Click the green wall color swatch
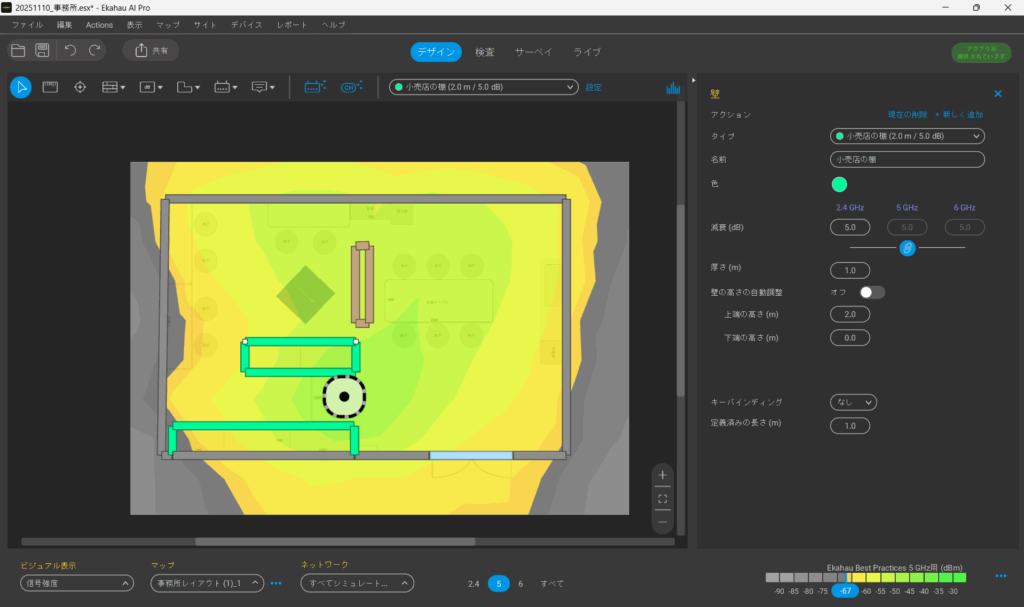The height and width of the screenshot is (607, 1024). tap(839, 184)
